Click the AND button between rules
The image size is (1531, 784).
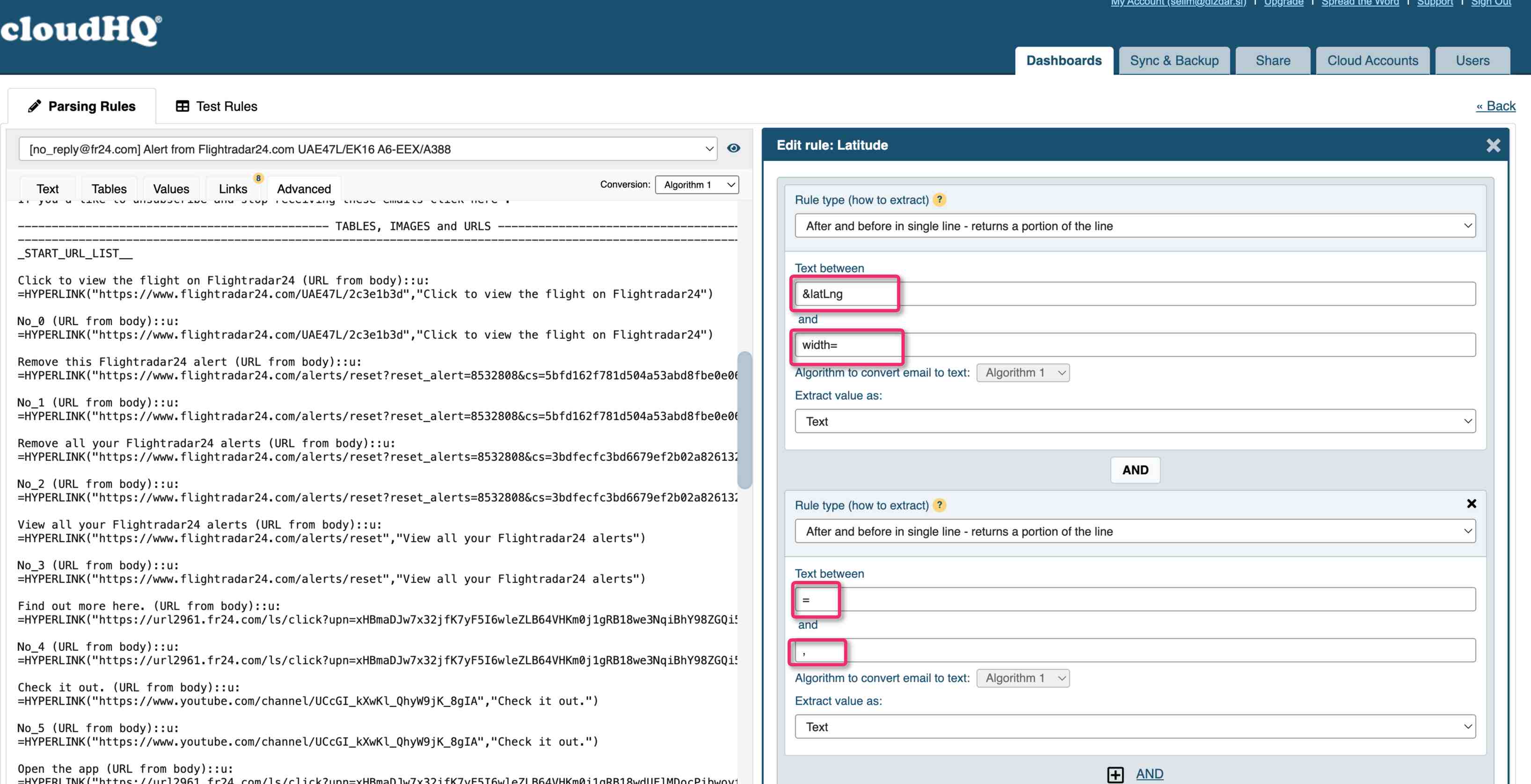[x=1135, y=470]
